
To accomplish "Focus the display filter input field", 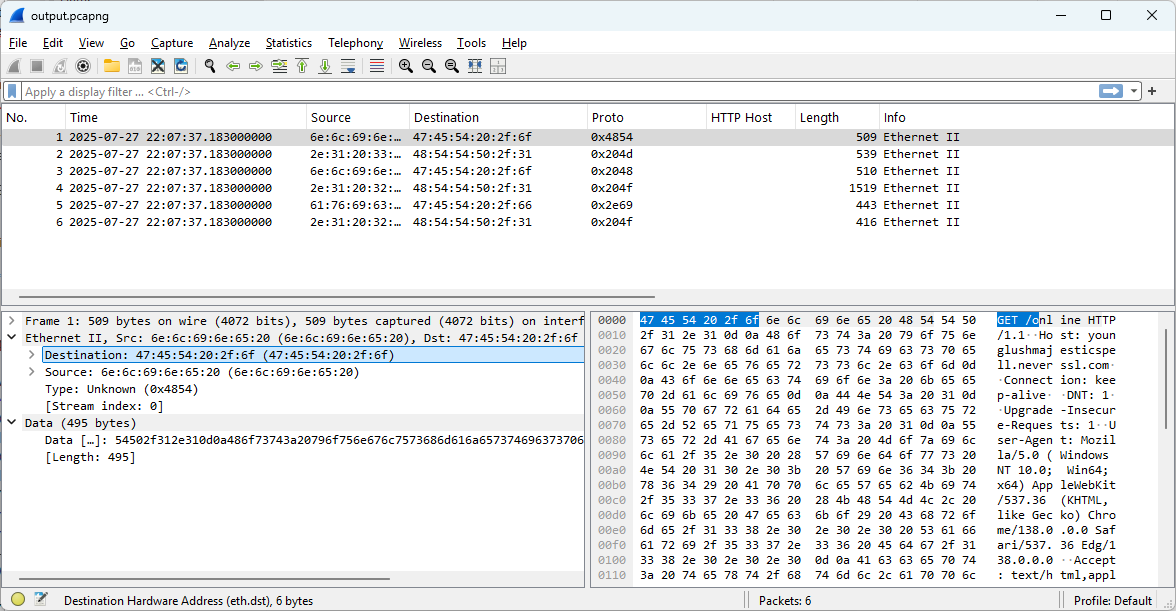I will click(x=559, y=91).
